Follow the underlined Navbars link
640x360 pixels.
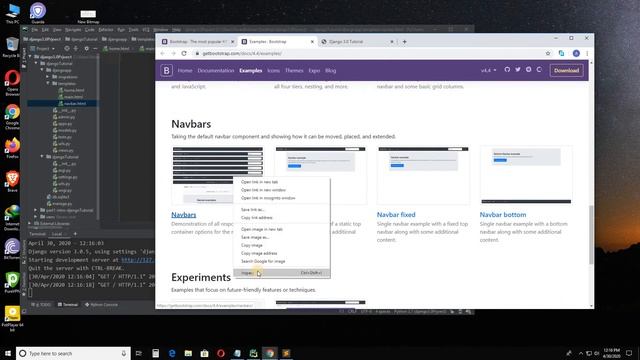184,215
